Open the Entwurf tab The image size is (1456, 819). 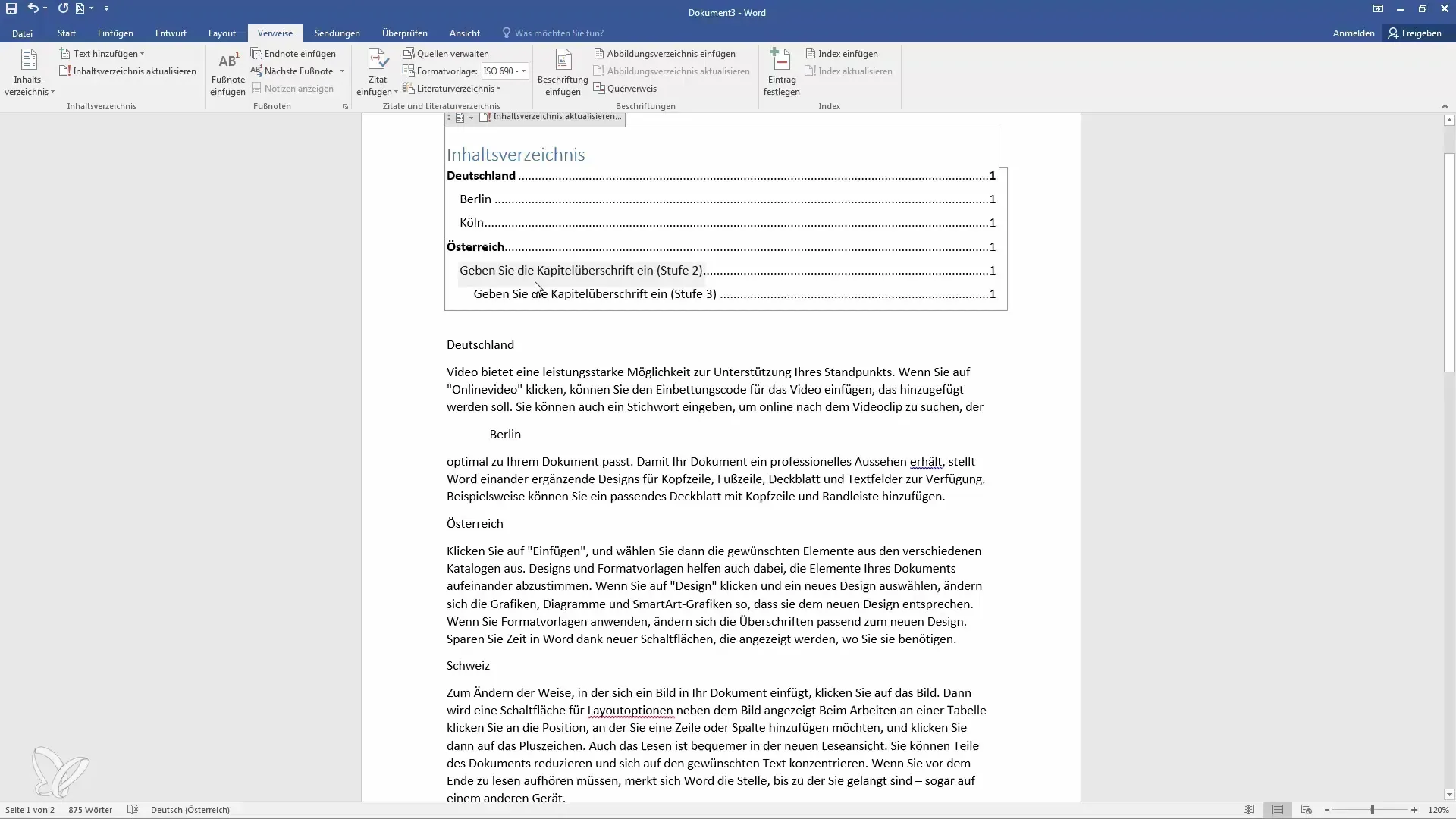(x=171, y=33)
